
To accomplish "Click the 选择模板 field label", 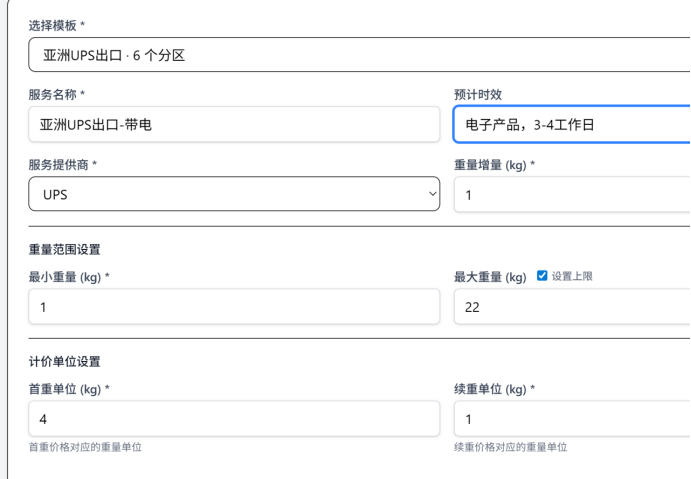I will 57,22.
